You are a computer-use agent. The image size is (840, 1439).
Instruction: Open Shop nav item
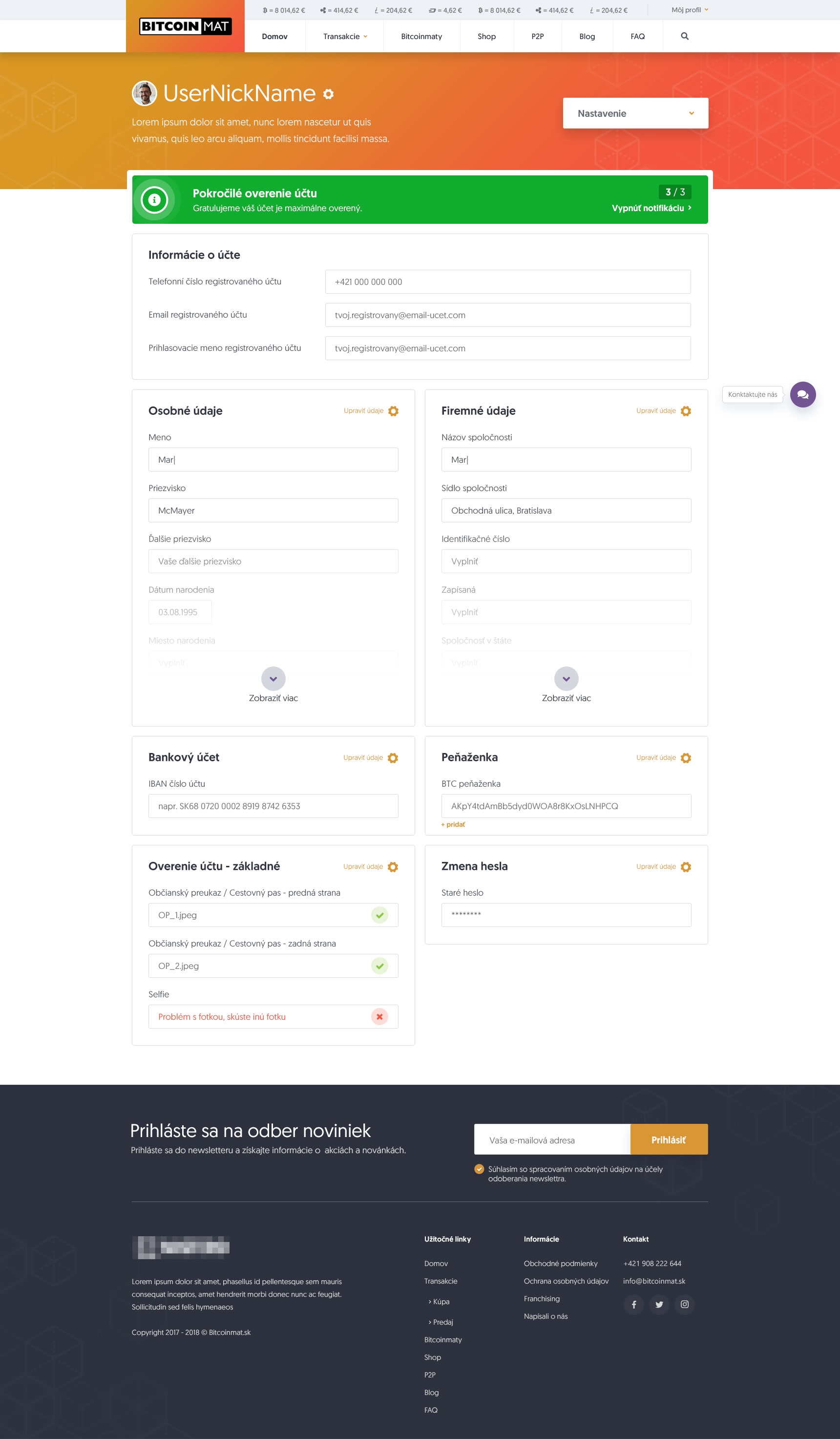[x=487, y=36]
